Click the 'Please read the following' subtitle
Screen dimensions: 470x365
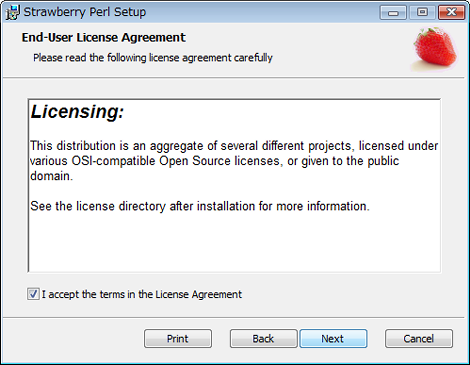pyautogui.click(x=153, y=58)
